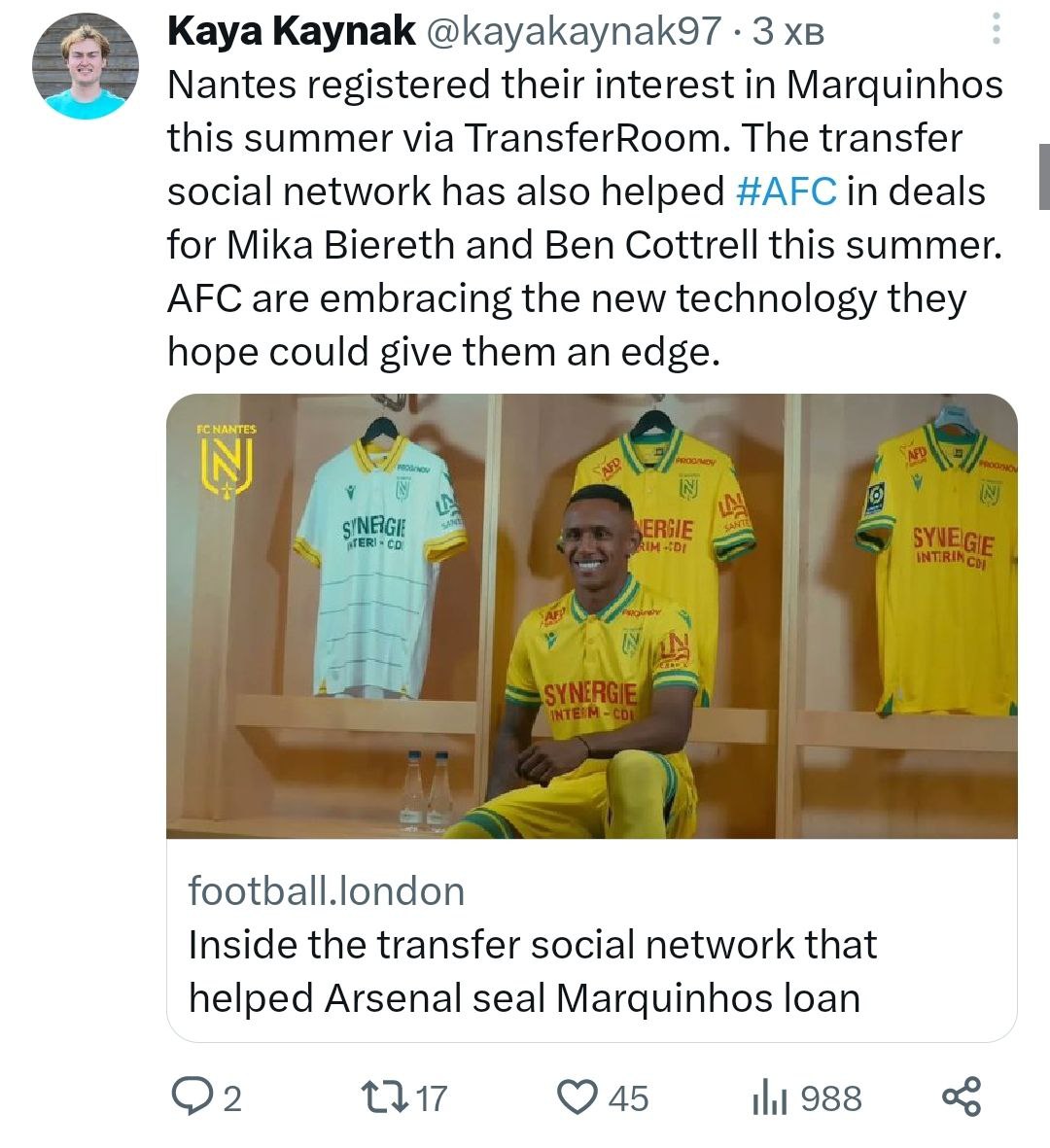The image size is (1050, 1148).
Task: Click the #AFC hashtag link
Action: pos(787,191)
